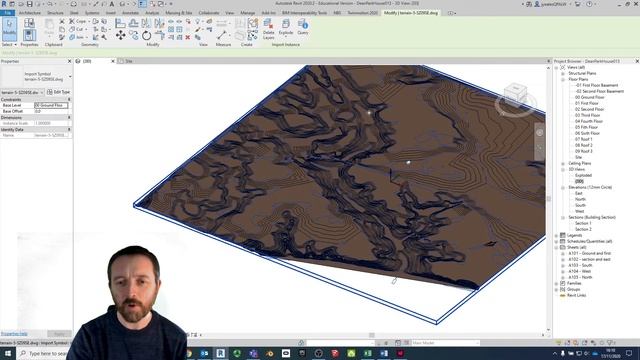The height and width of the screenshot is (360, 640).
Task: Open the Select dropdown below Modify
Action: (9, 44)
